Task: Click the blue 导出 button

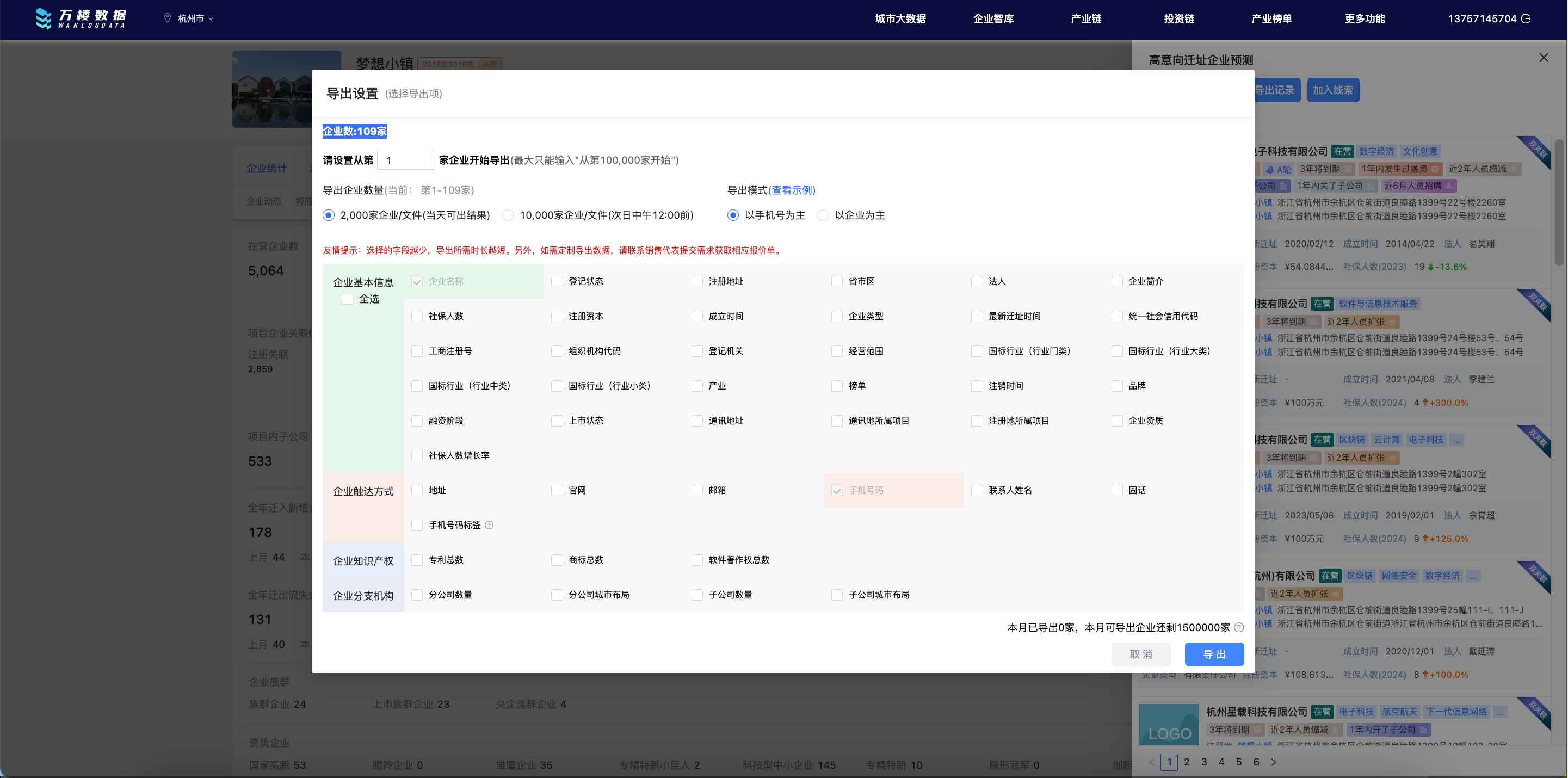Action: 1214,654
